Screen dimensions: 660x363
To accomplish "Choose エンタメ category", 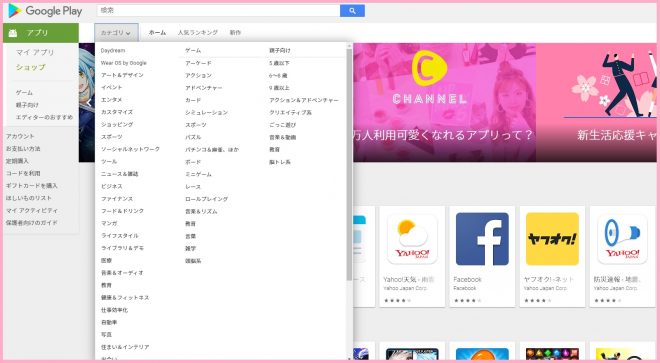I will [112, 100].
